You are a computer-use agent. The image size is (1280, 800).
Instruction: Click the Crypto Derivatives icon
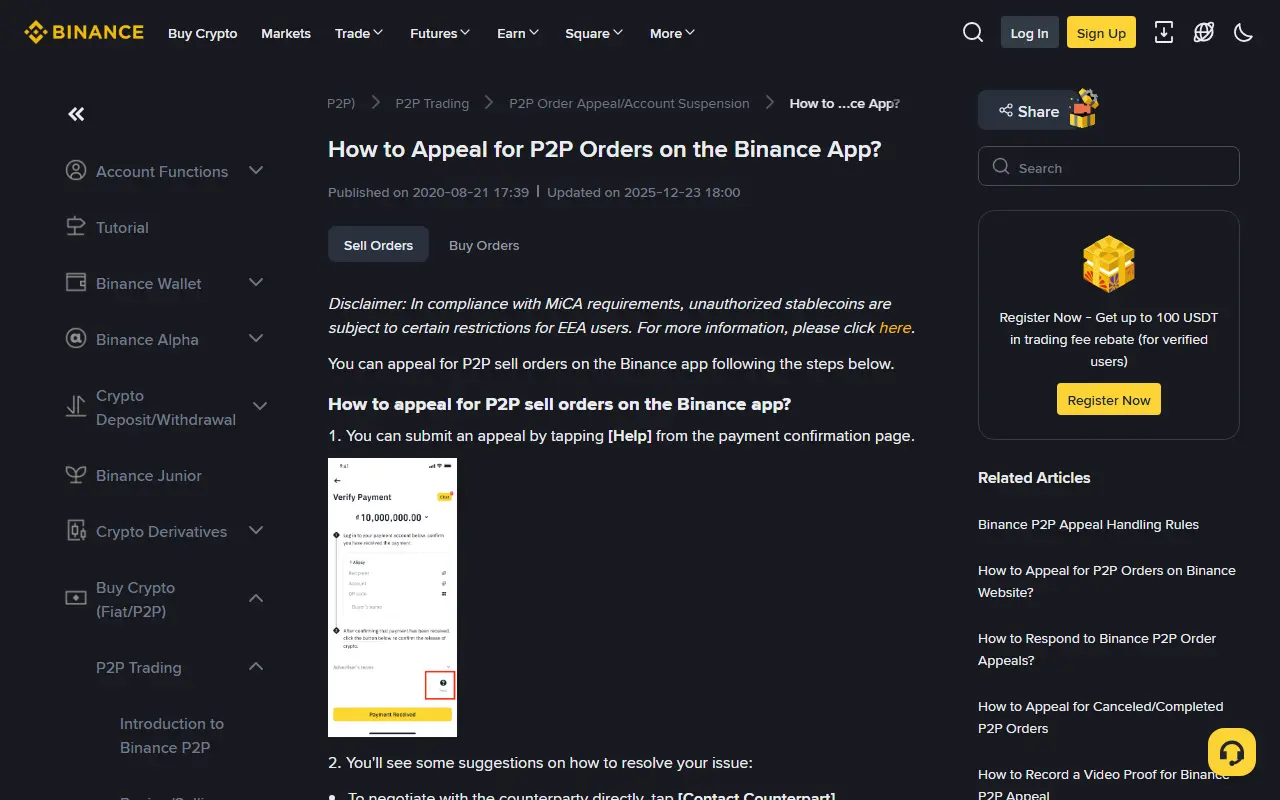click(x=76, y=531)
